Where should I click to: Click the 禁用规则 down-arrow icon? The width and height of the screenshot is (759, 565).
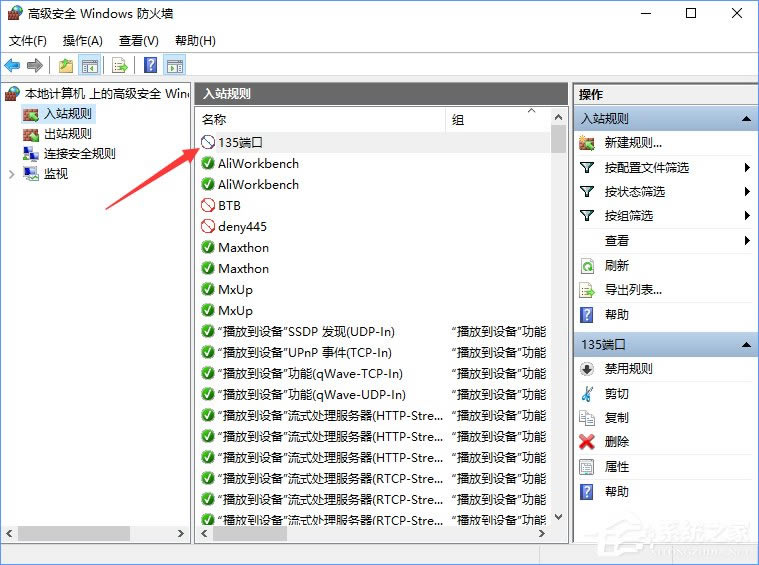point(587,369)
